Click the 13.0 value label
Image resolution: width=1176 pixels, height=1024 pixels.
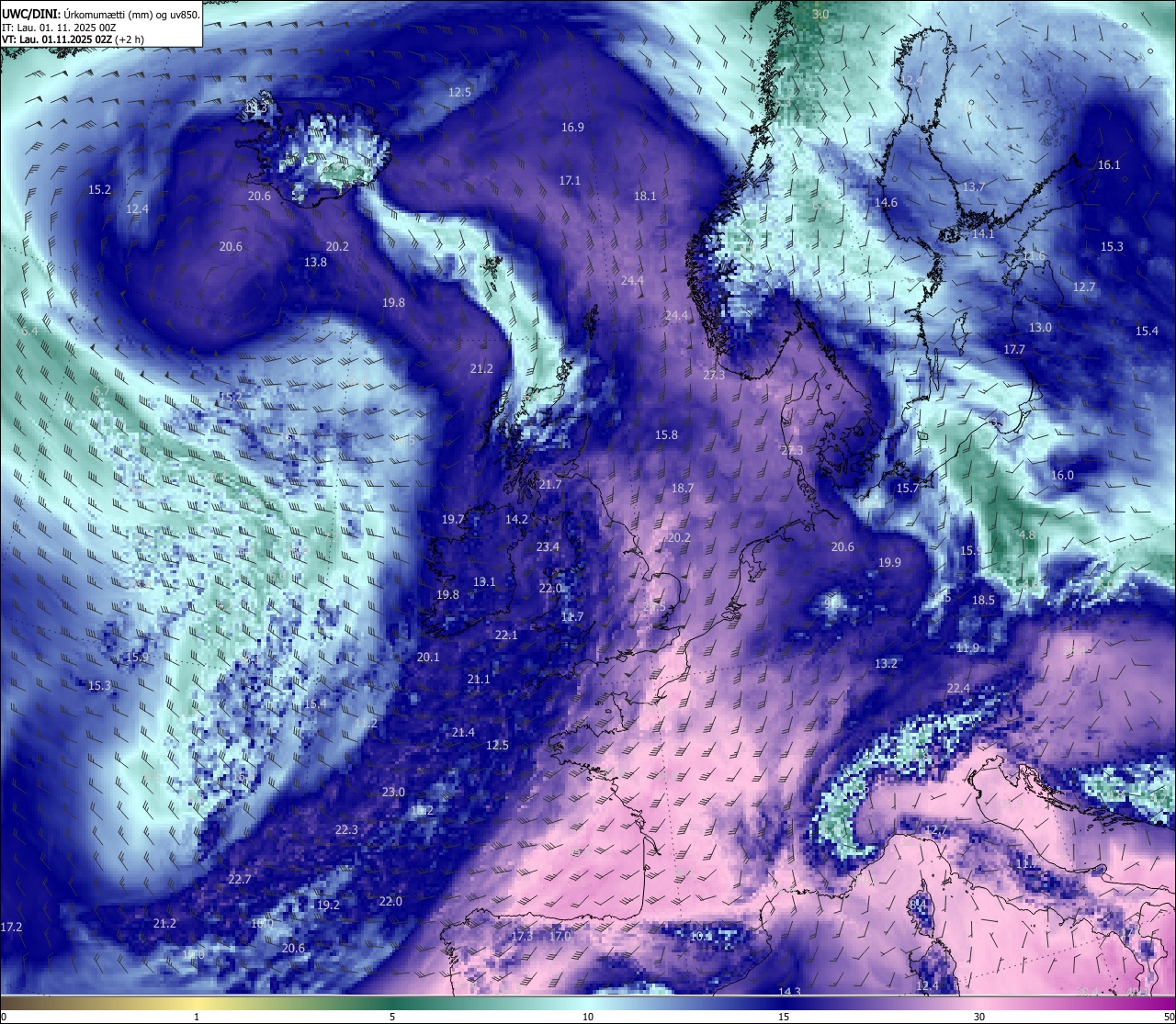coord(1040,327)
